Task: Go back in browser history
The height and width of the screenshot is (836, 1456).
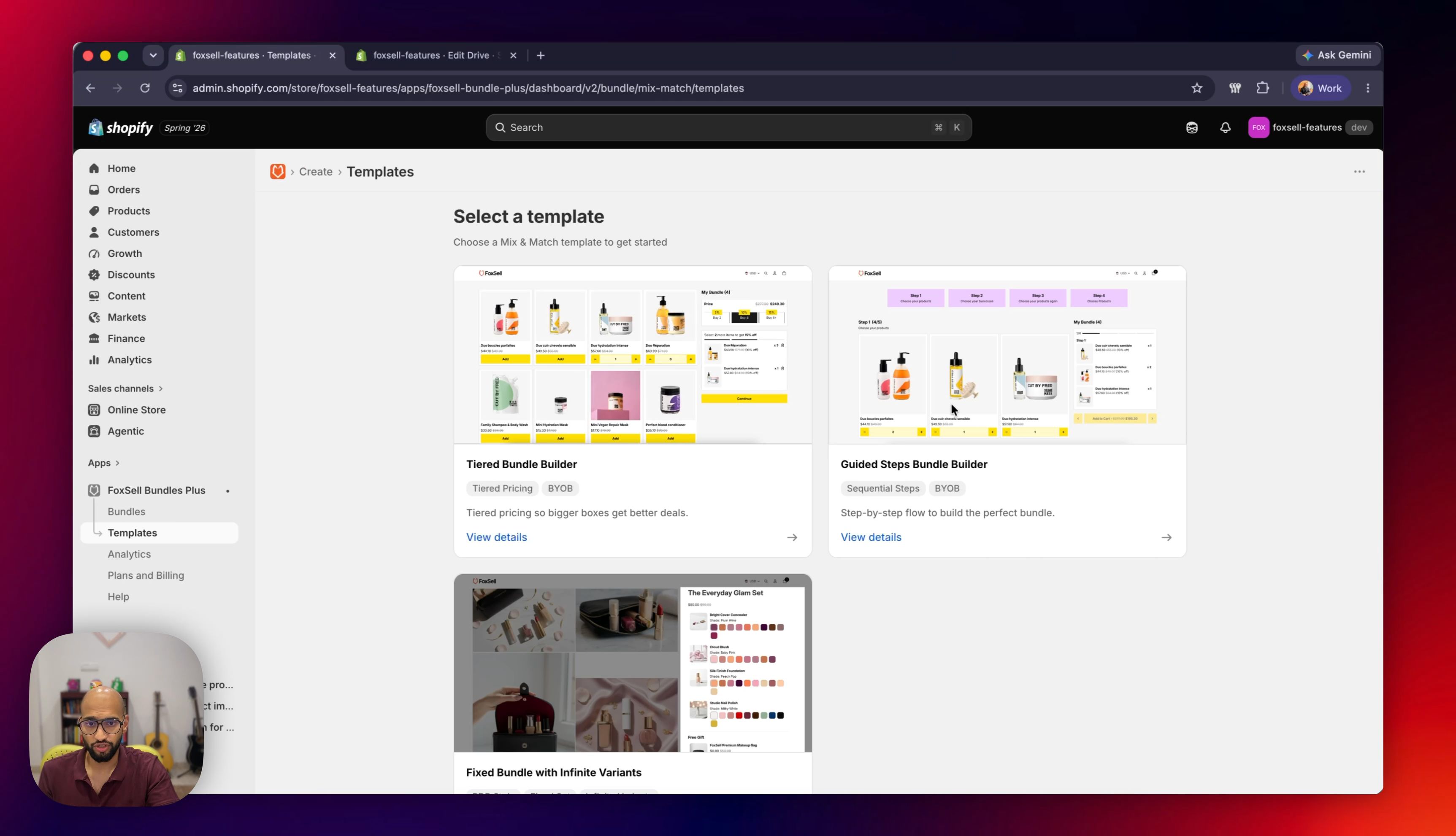Action: tap(90, 88)
